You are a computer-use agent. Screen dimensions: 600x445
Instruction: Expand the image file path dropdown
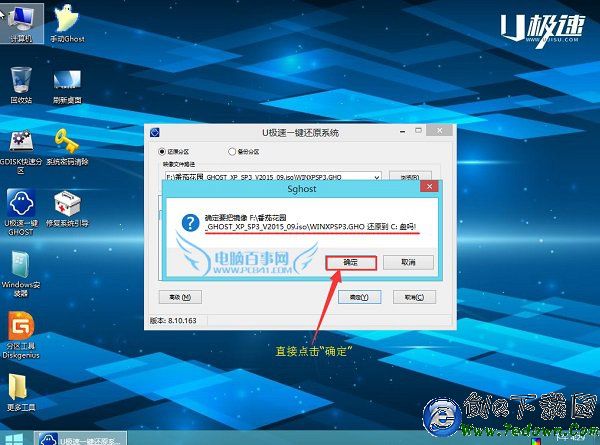377,177
